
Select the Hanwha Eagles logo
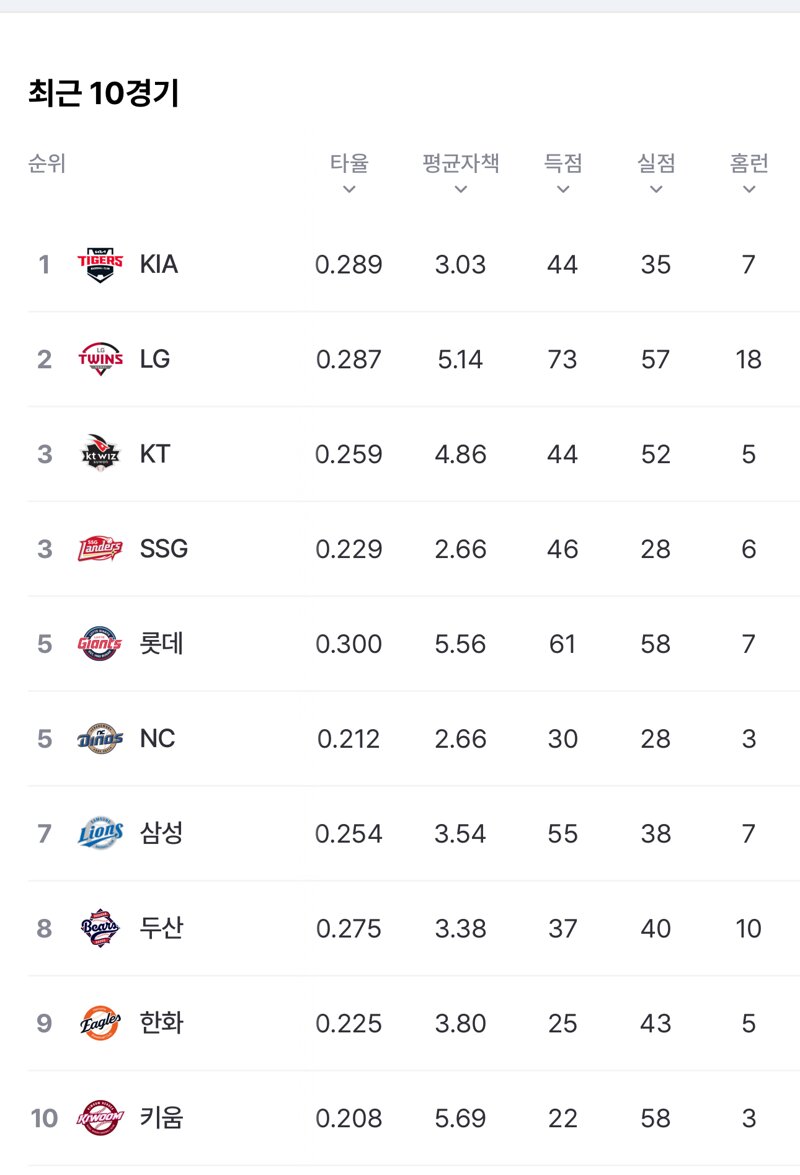[100, 1023]
